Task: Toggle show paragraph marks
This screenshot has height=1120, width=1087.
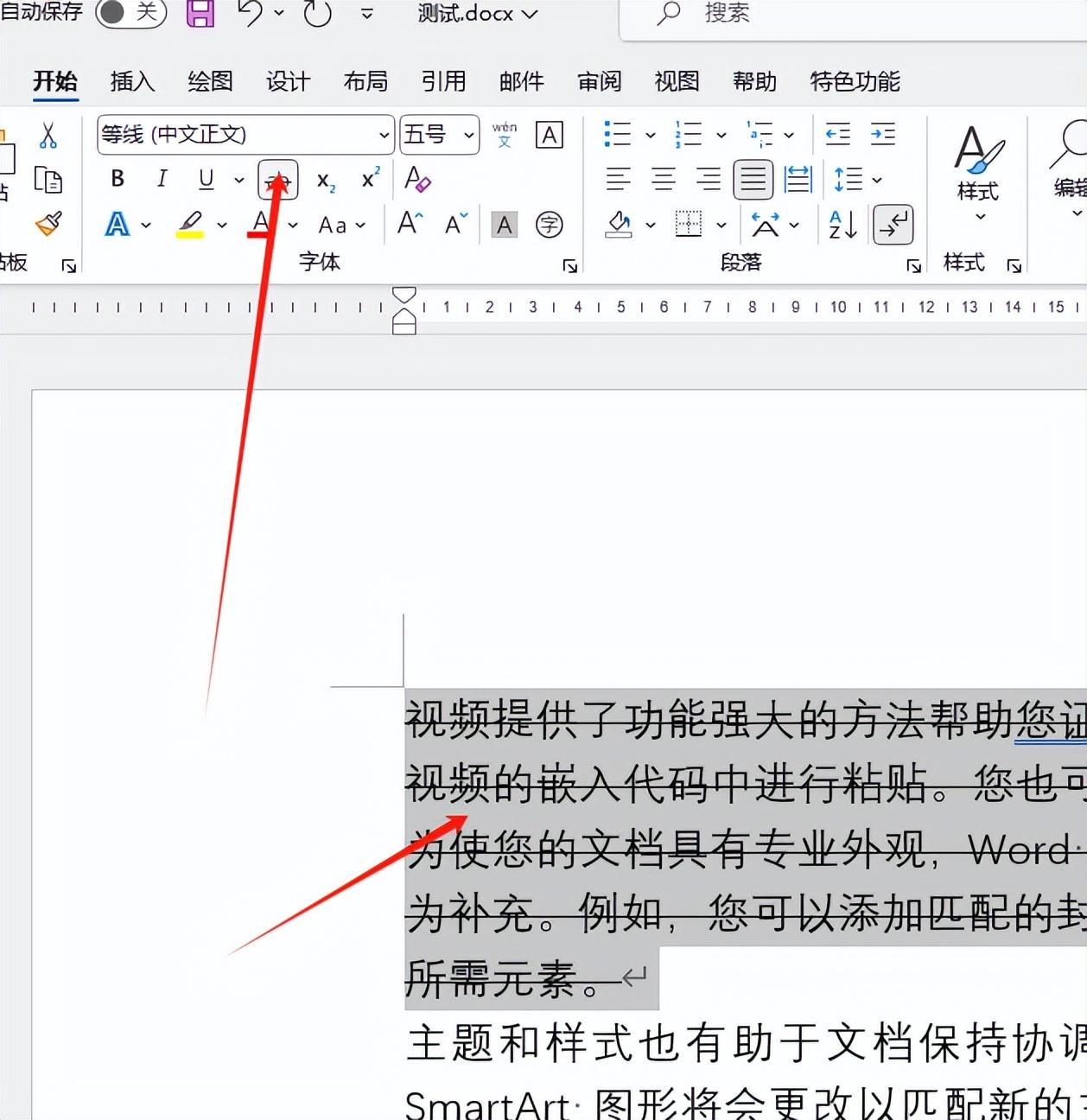Action: click(x=893, y=225)
